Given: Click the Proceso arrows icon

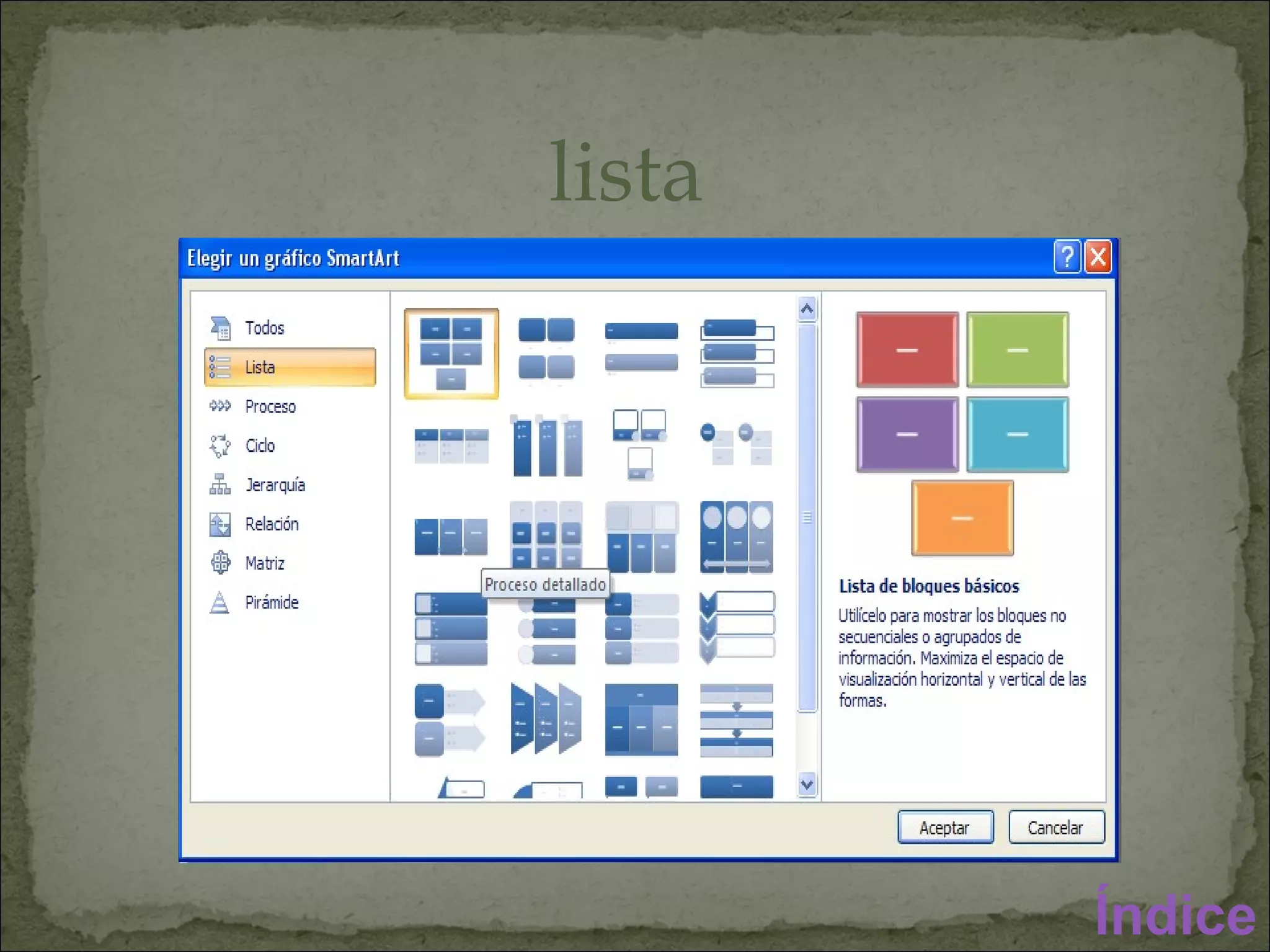Looking at the screenshot, I should pos(220,406).
